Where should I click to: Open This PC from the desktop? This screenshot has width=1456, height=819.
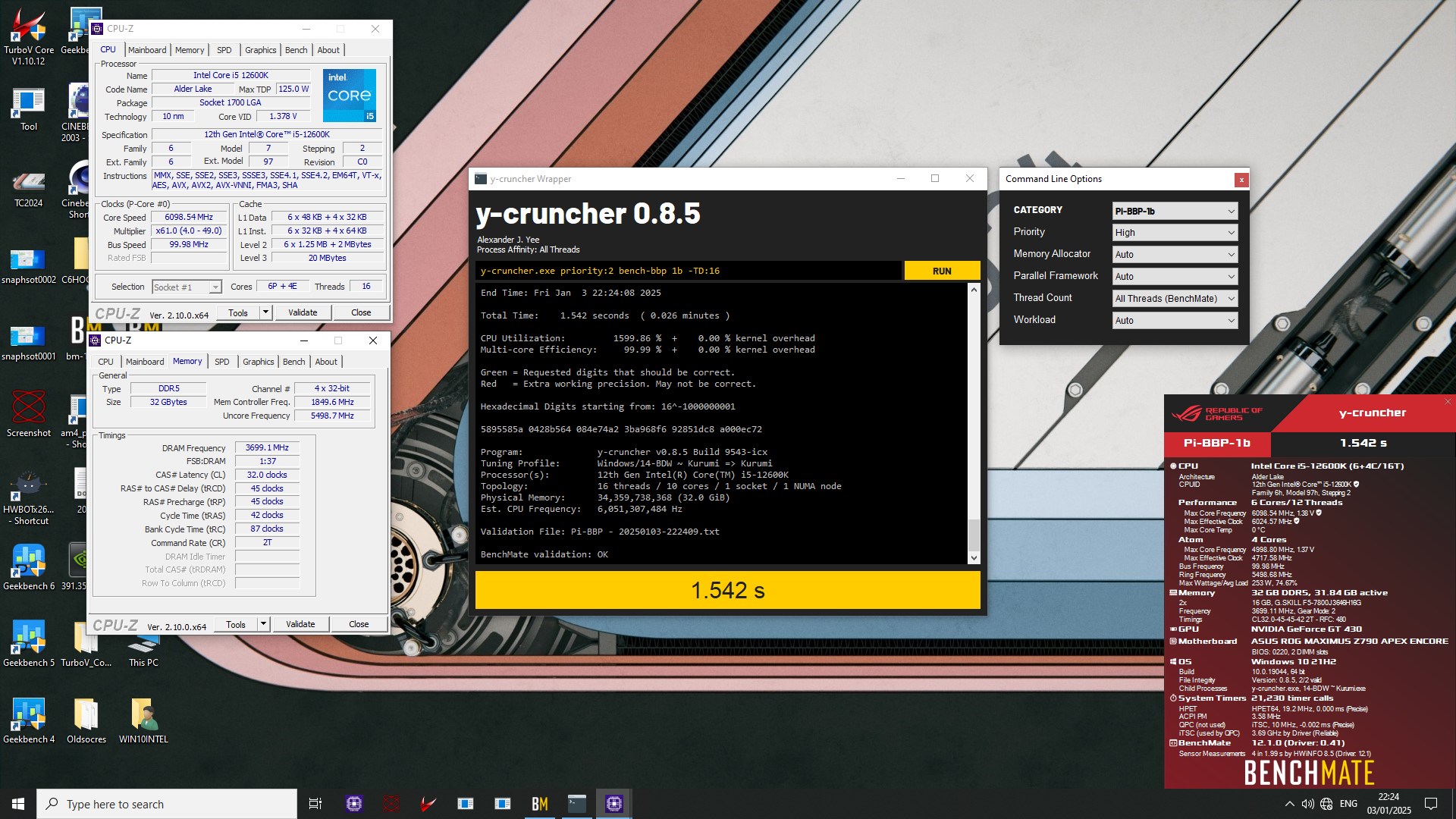click(x=143, y=651)
